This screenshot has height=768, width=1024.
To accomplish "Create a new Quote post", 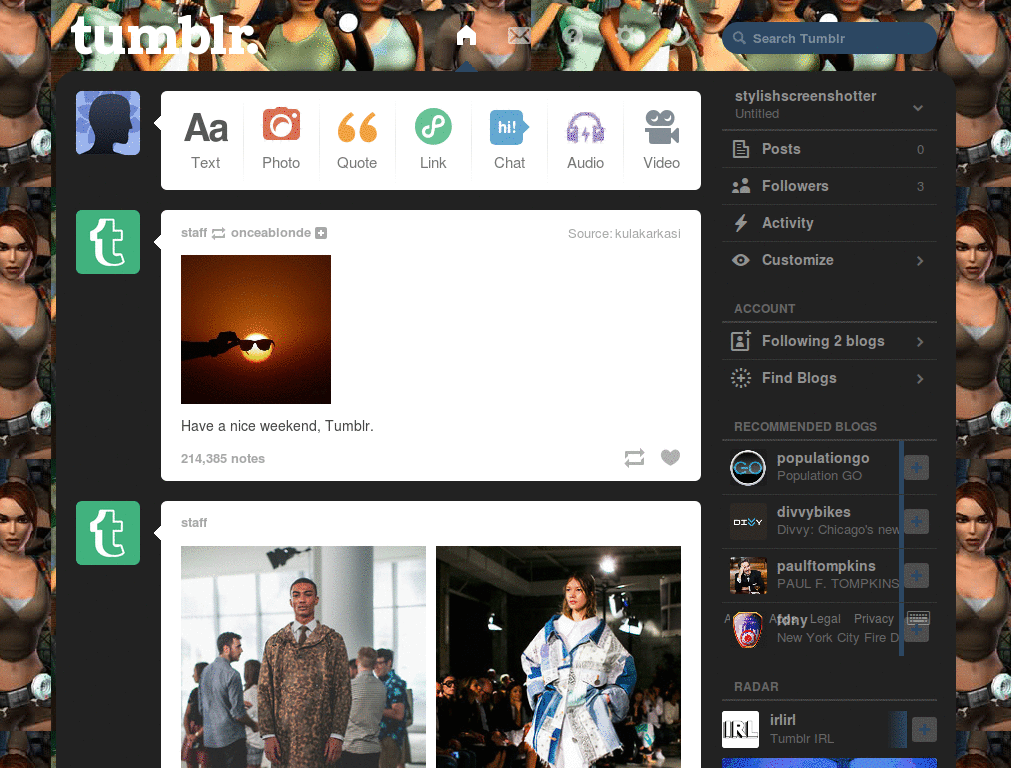I will coord(357,140).
